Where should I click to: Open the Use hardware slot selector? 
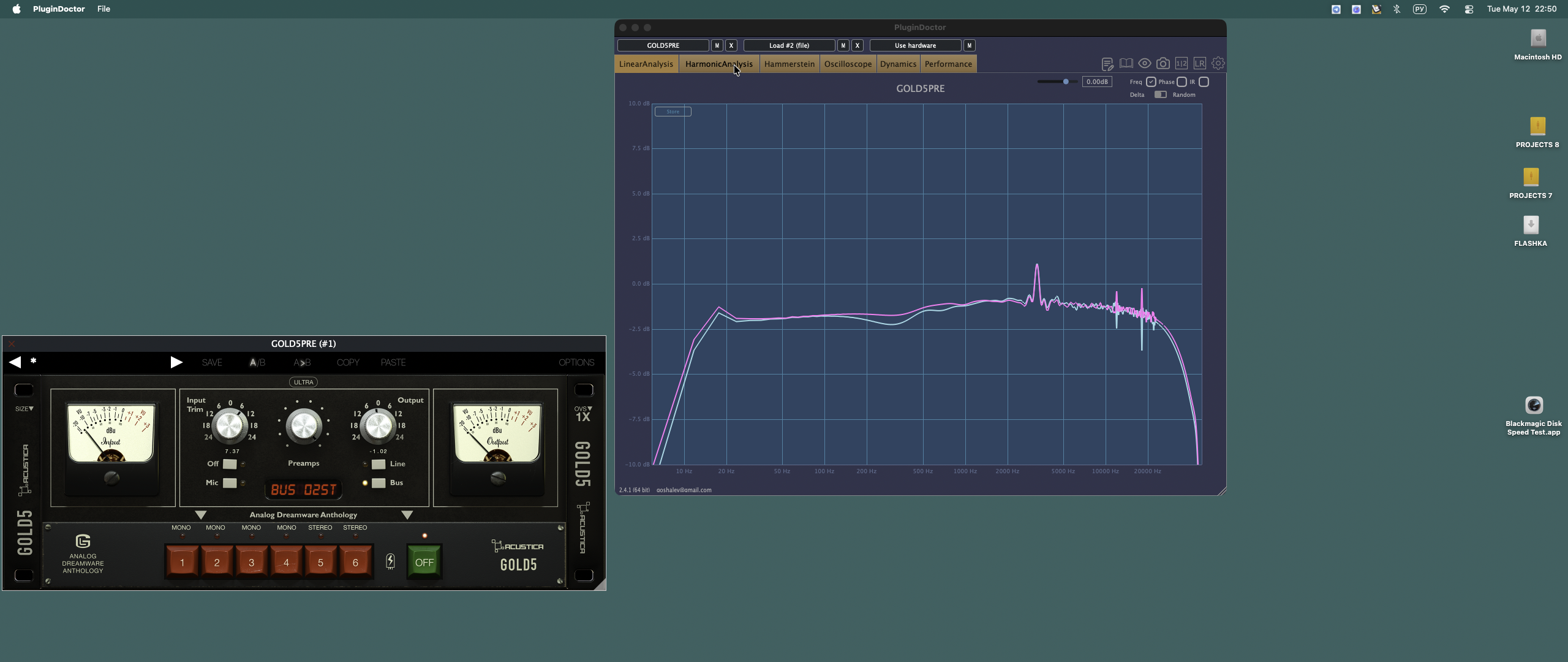coord(915,45)
